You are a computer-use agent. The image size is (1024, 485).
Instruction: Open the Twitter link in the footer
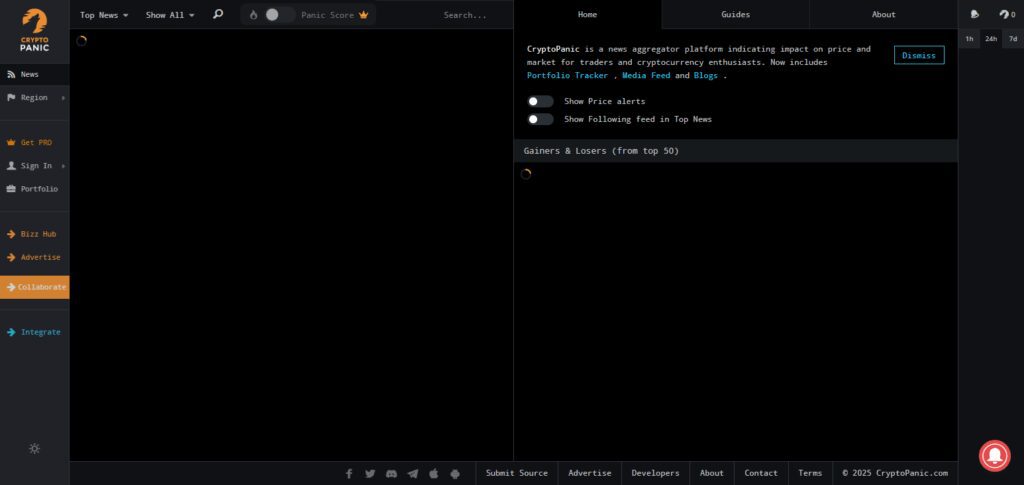tap(370, 473)
